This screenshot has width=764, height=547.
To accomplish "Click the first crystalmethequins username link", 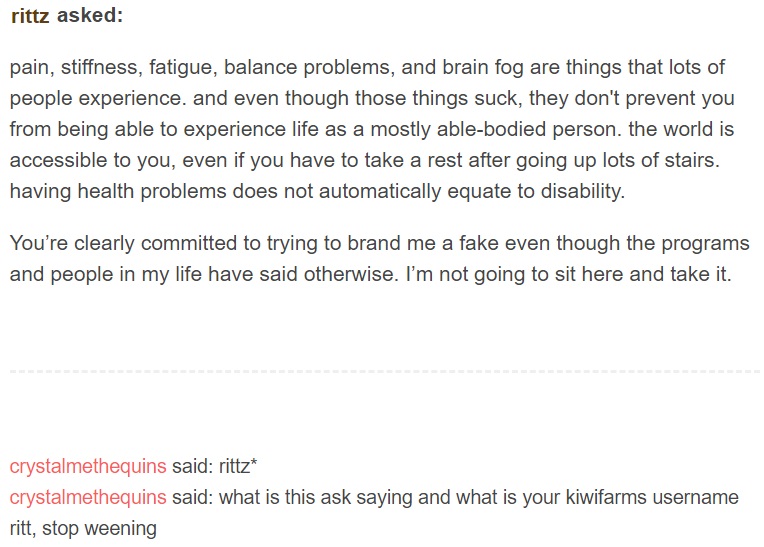I will tap(88, 466).
